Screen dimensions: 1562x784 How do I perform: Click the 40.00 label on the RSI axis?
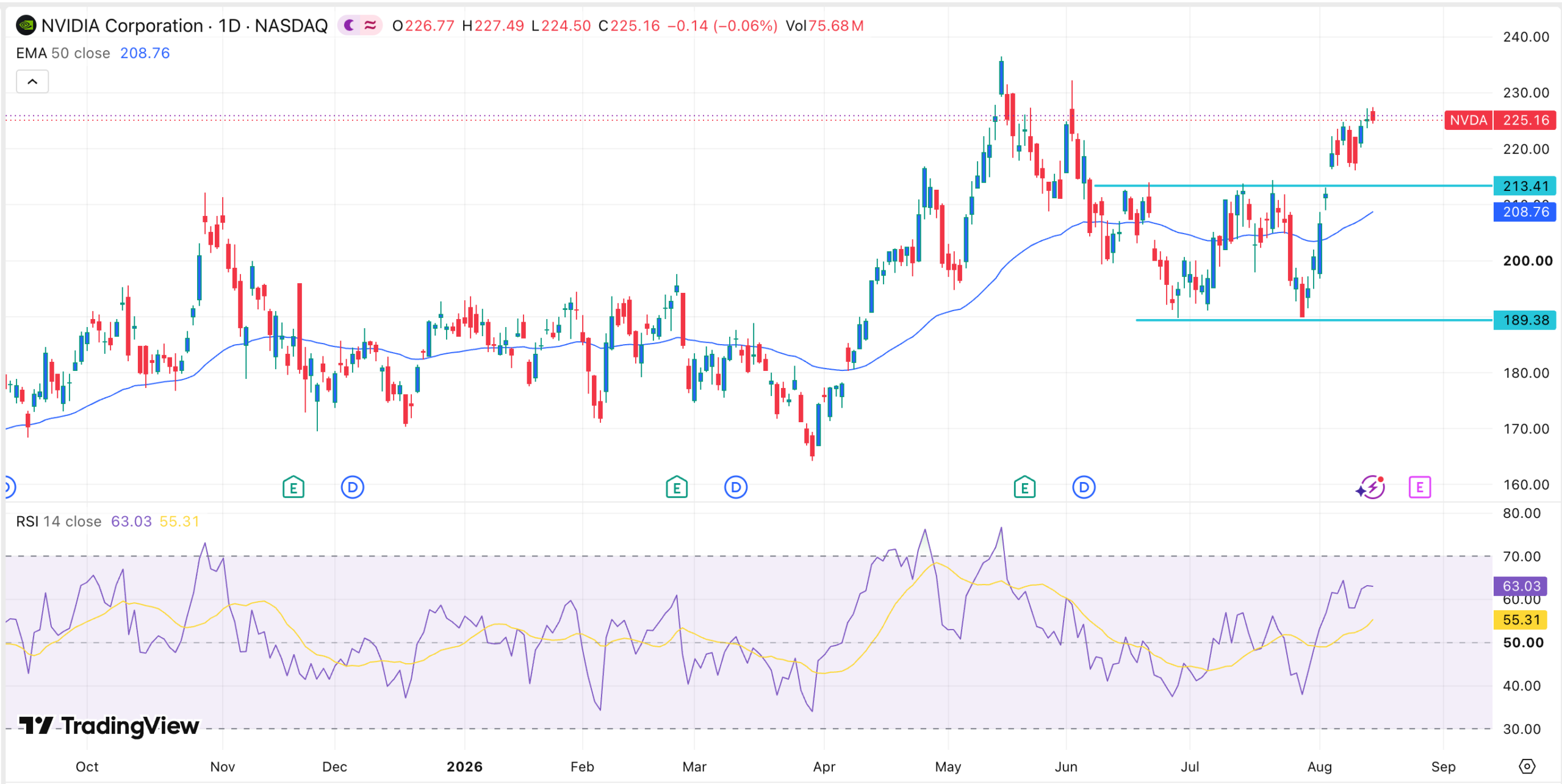(1521, 686)
